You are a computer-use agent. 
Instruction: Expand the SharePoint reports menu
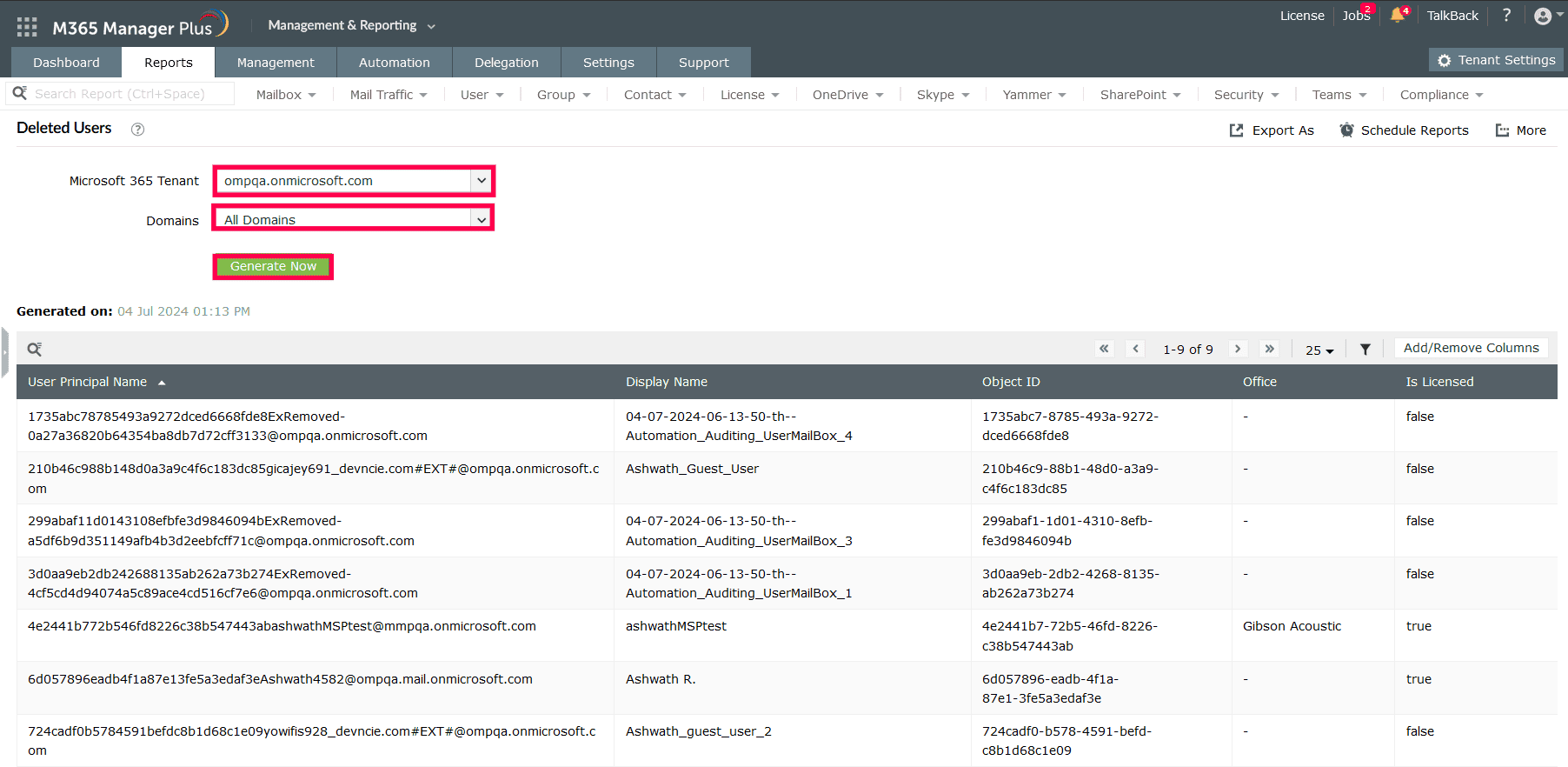(x=1140, y=95)
